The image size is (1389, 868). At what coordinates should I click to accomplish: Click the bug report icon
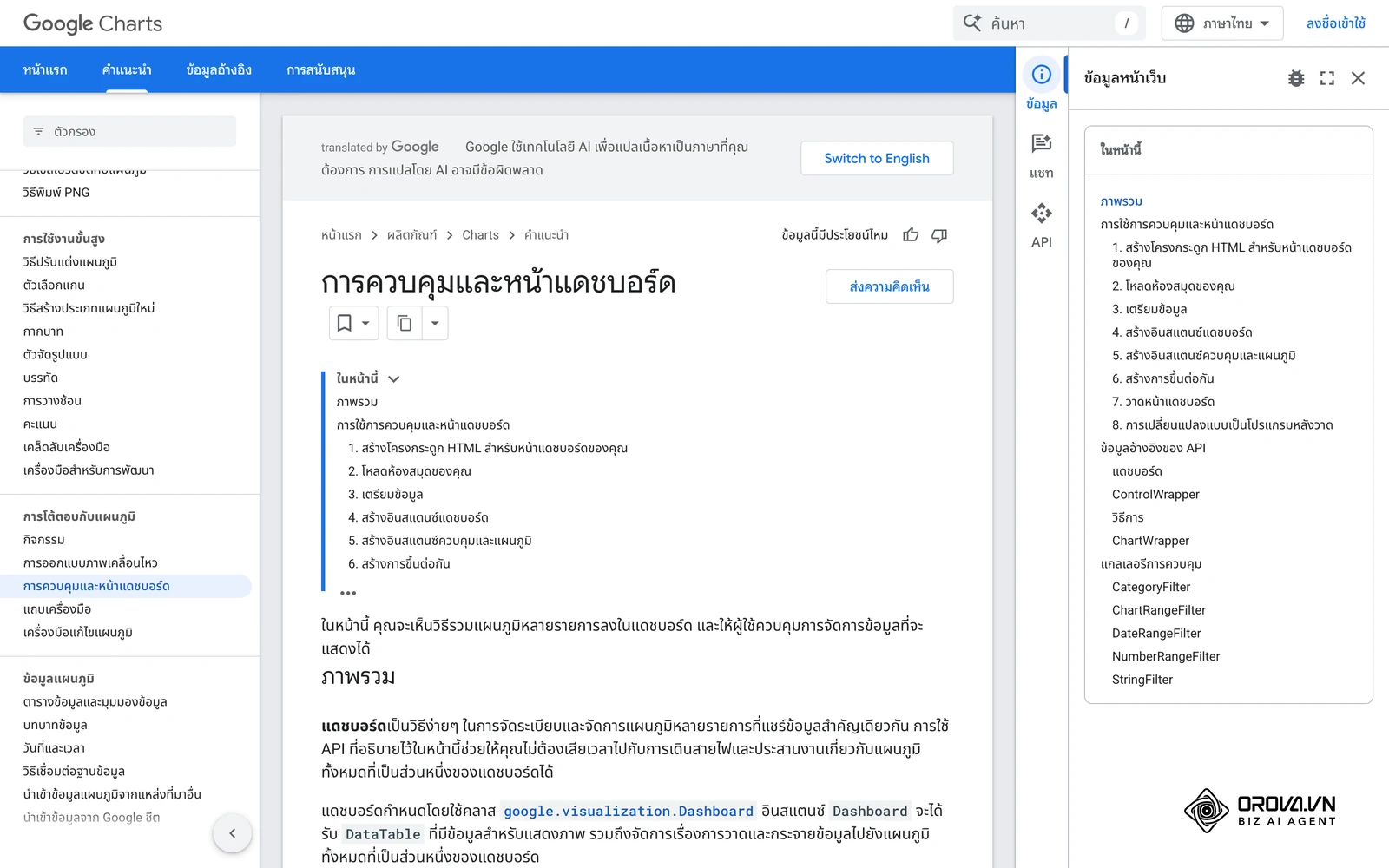(x=1296, y=78)
